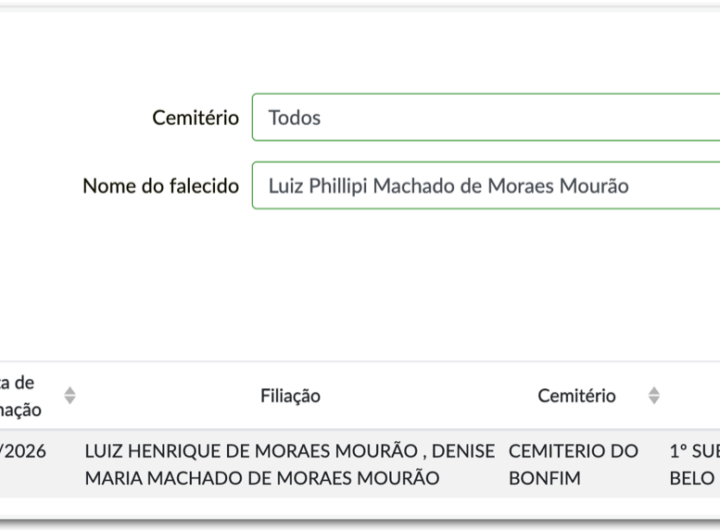Click the Cemitério form label
The width and height of the screenshot is (720, 530).
195,118
